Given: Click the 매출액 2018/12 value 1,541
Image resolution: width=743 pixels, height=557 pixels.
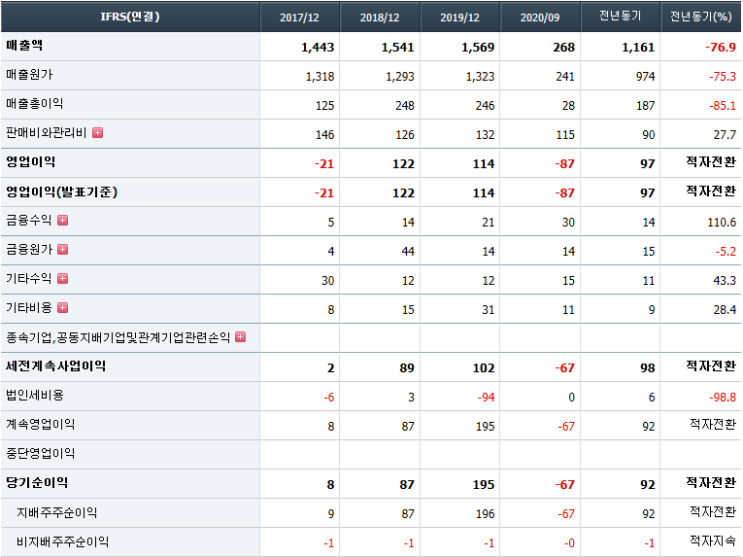Looking at the screenshot, I should (398, 47).
